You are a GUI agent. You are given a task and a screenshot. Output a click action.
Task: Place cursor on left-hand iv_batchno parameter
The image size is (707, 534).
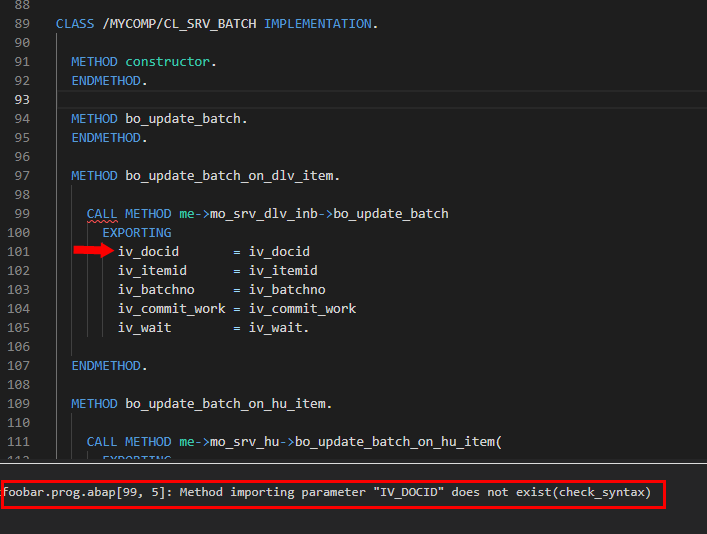pyautogui.click(x=156, y=290)
